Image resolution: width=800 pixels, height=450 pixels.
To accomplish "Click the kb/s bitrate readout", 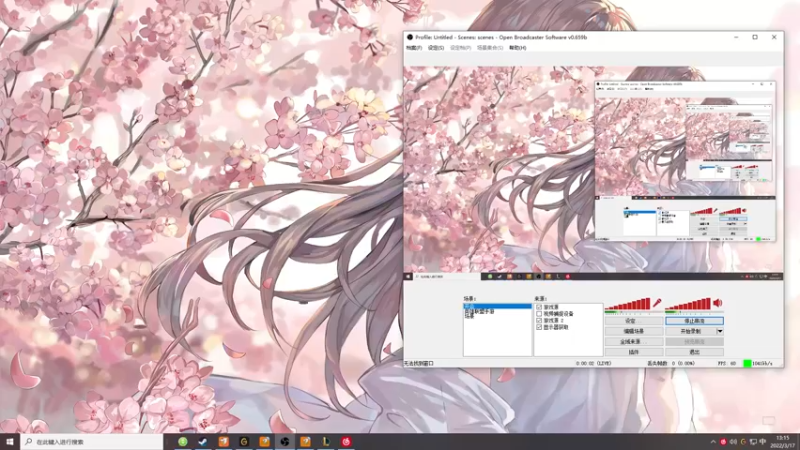I will (x=762, y=363).
